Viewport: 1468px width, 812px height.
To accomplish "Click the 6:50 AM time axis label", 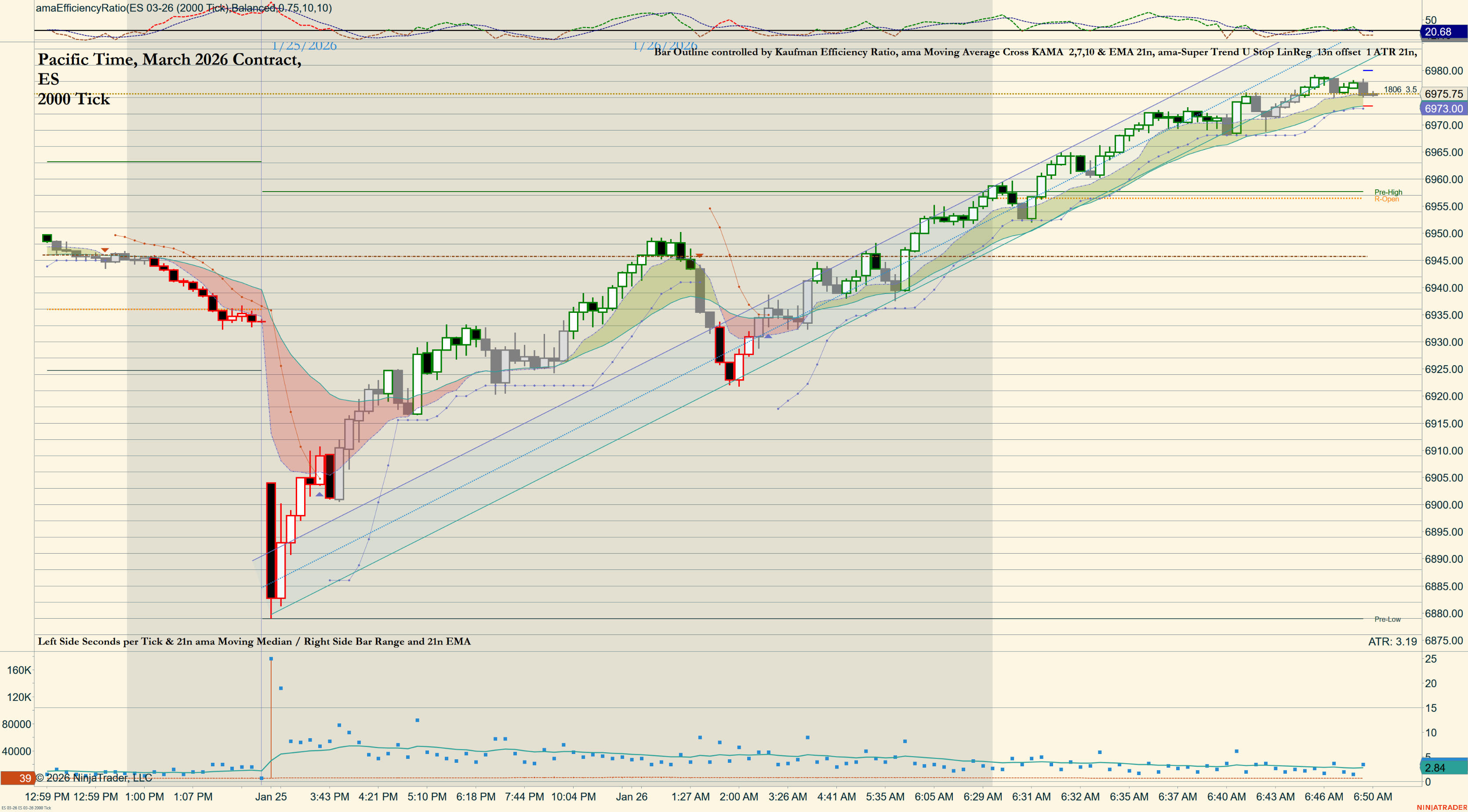I will pos(1372,797).
